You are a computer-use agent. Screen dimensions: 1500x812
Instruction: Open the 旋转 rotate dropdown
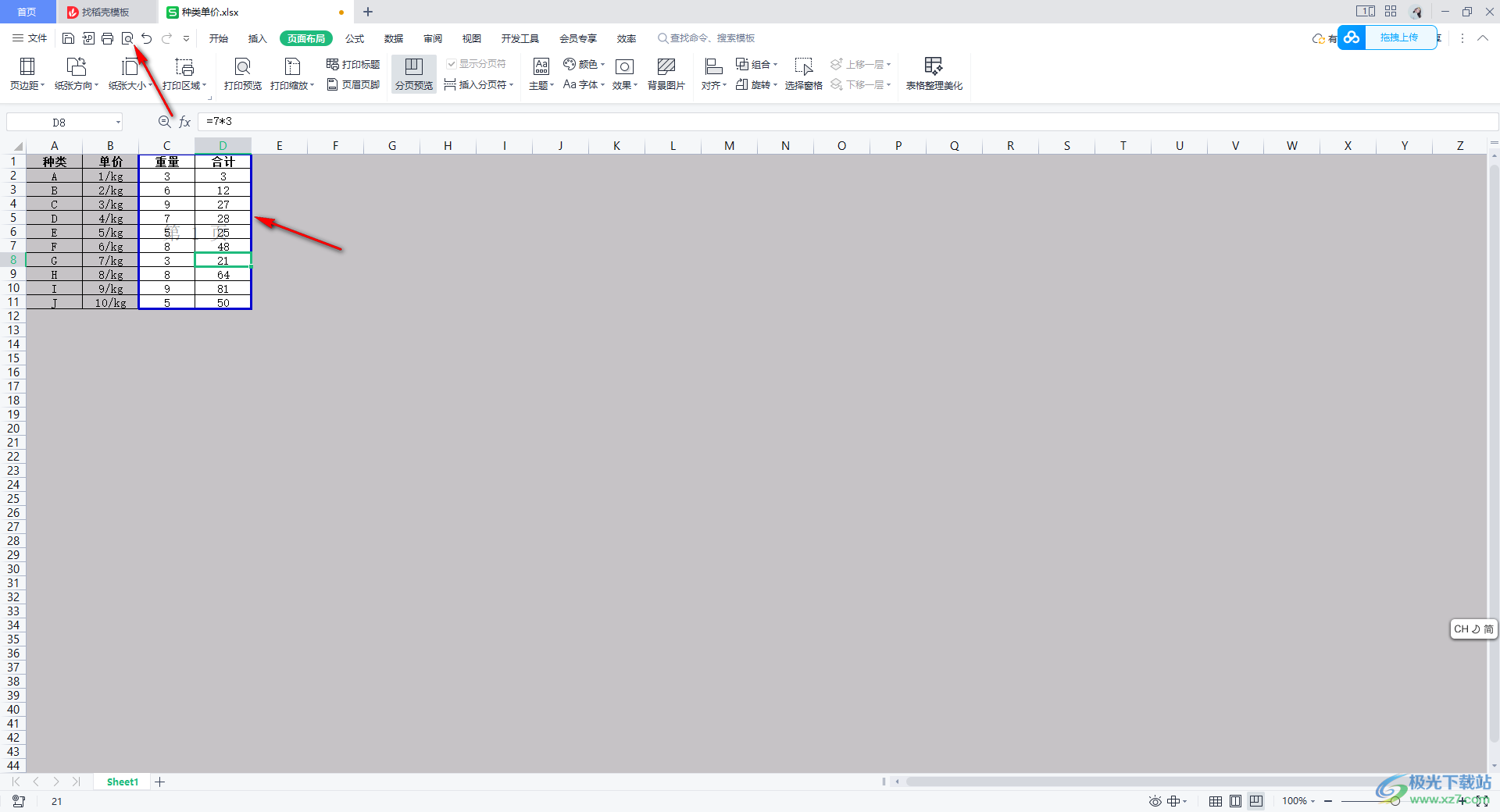(757, 84)
